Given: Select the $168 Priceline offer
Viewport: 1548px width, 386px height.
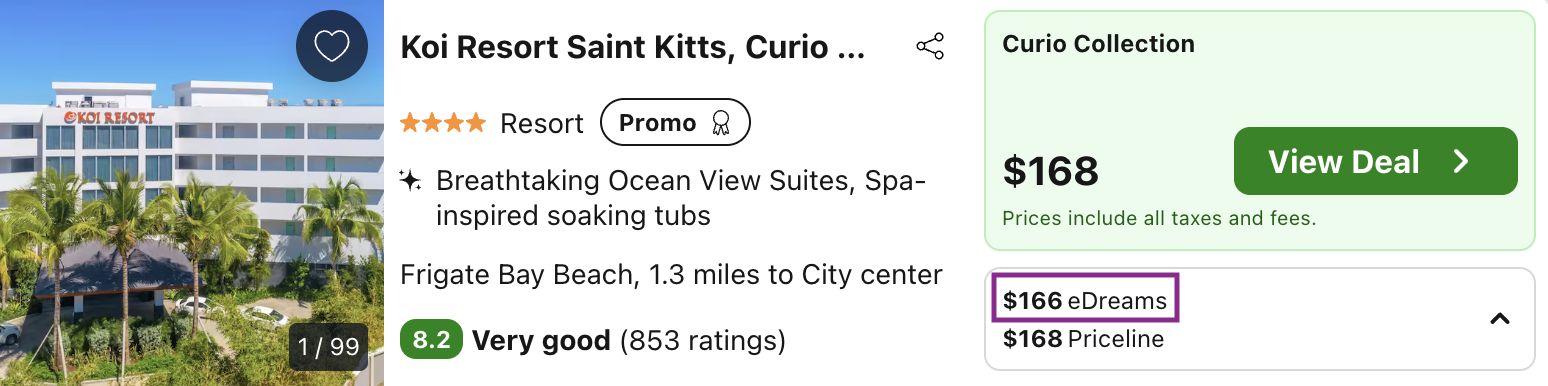Looking at the screenshot, I should pyautogui.click(x=1083, y=339).
